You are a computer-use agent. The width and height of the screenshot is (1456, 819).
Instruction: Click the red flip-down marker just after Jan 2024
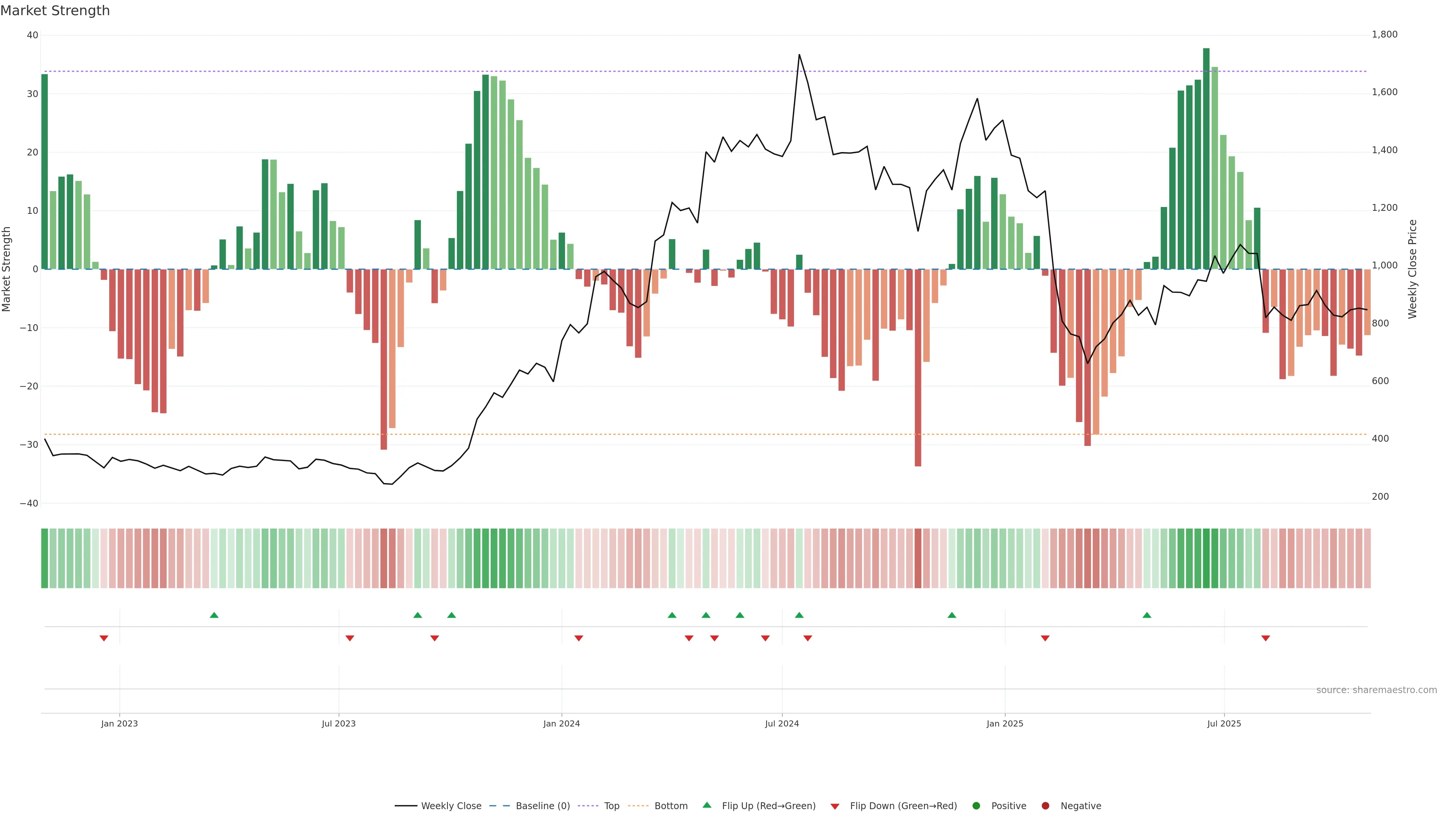(x=578, y=638)
